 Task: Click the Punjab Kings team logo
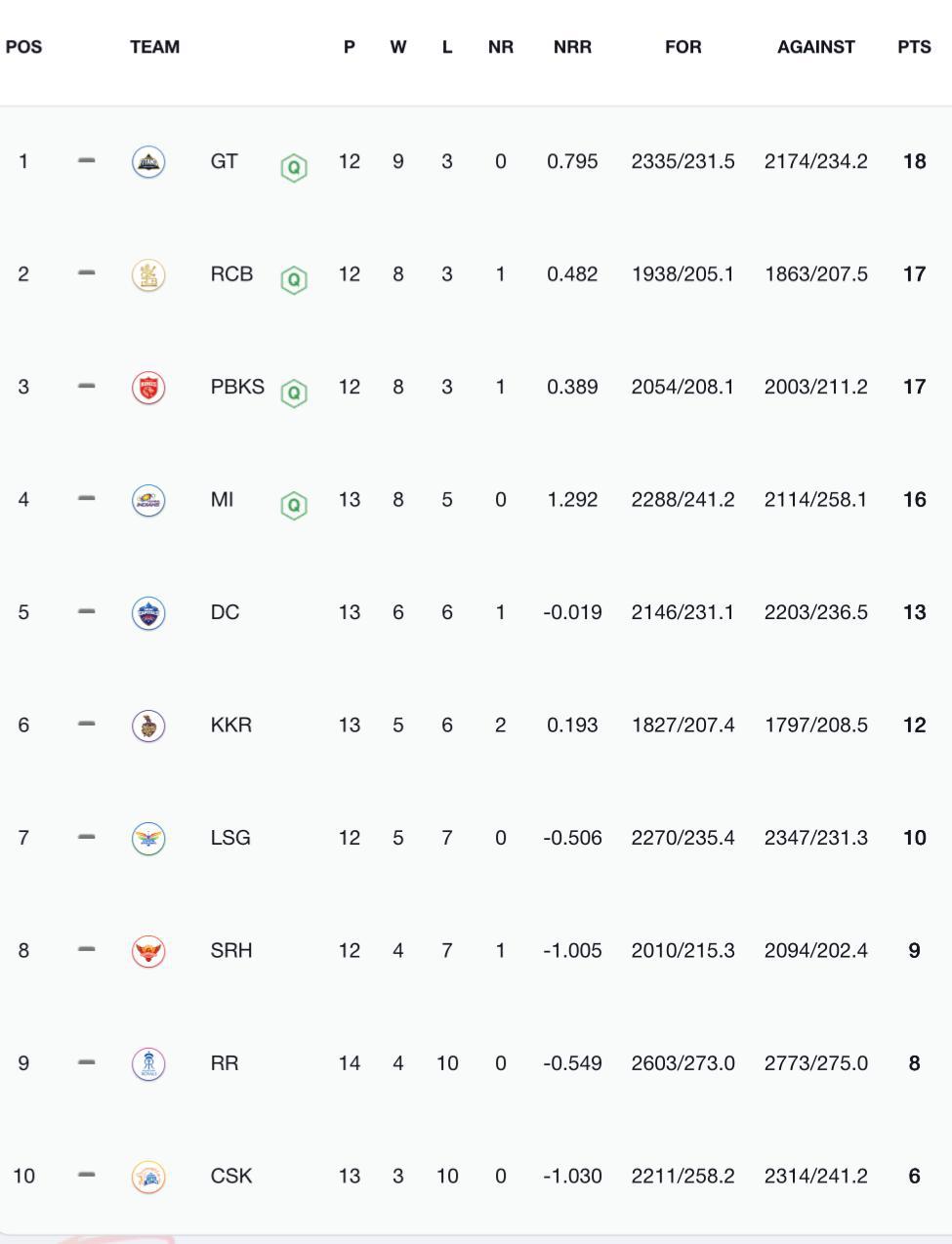pyautogui.click(x=148, y=388)
